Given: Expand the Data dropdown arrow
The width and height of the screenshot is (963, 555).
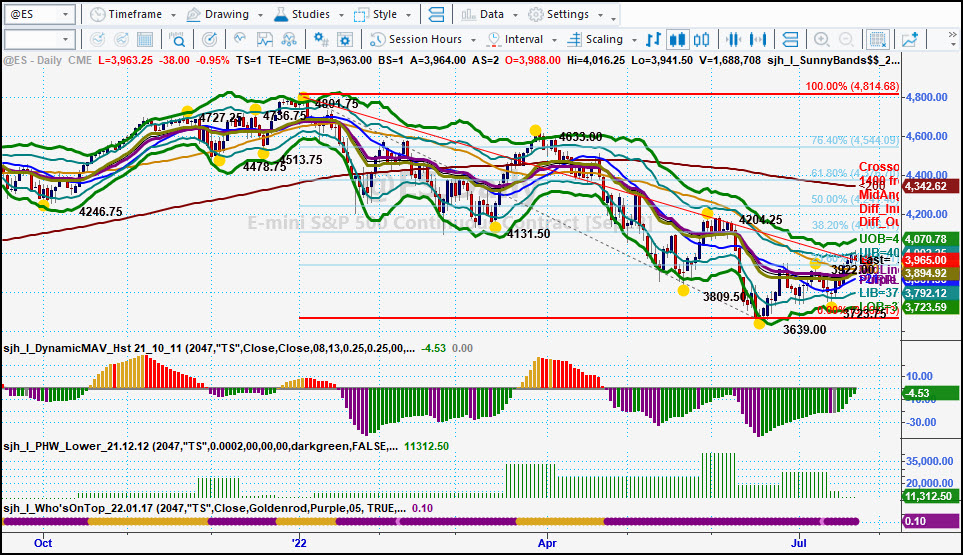Looking at the screenshot, I should (x=515, y=15).
